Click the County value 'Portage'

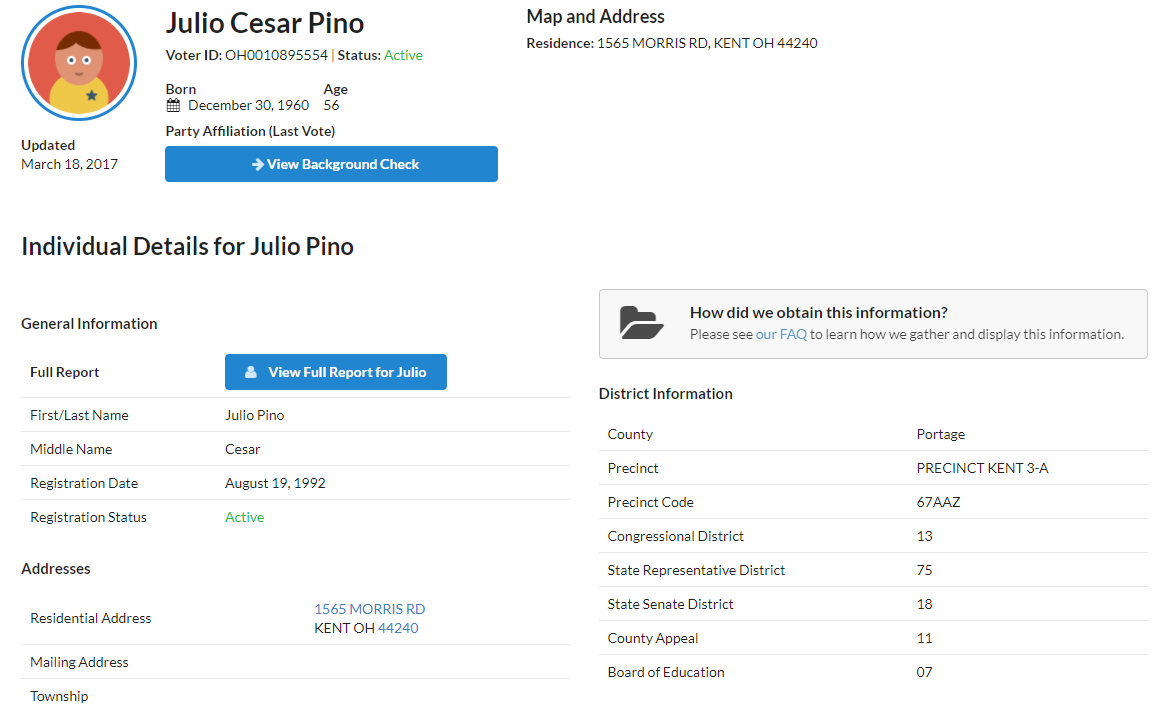tap(941, 434)
